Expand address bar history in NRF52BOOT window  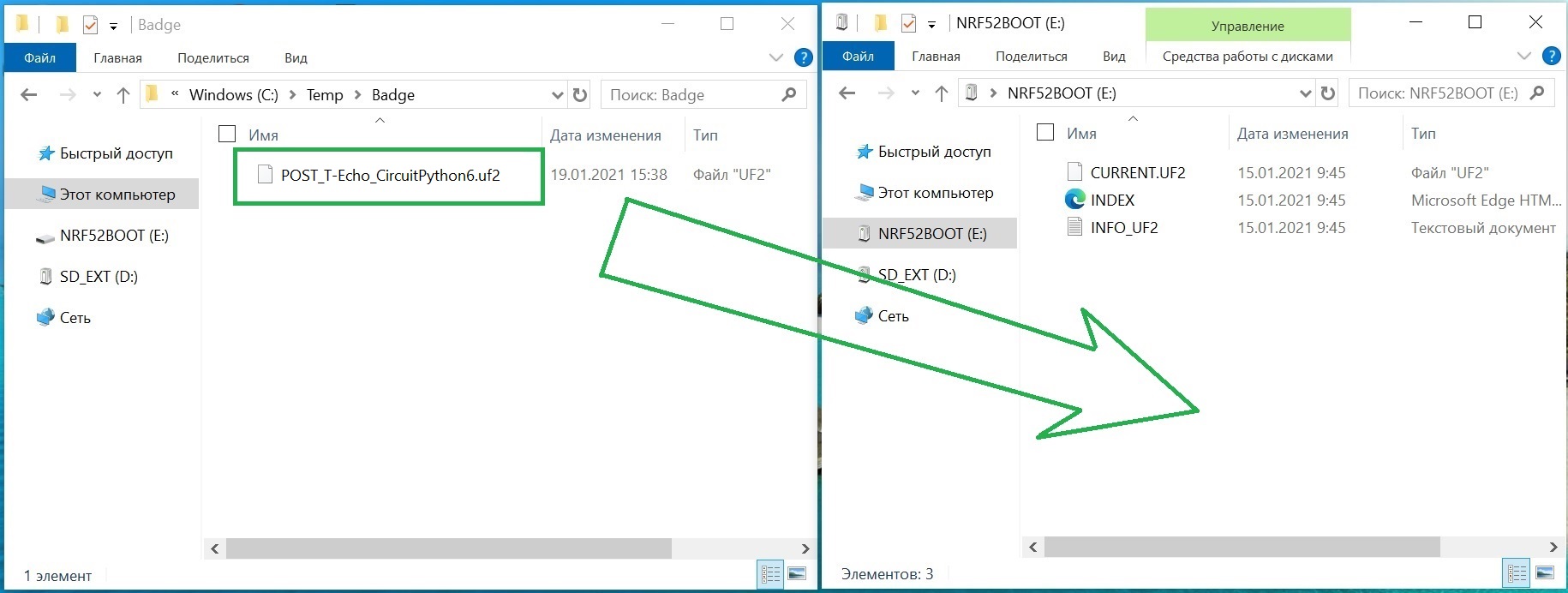click(x=1306, y=93)
